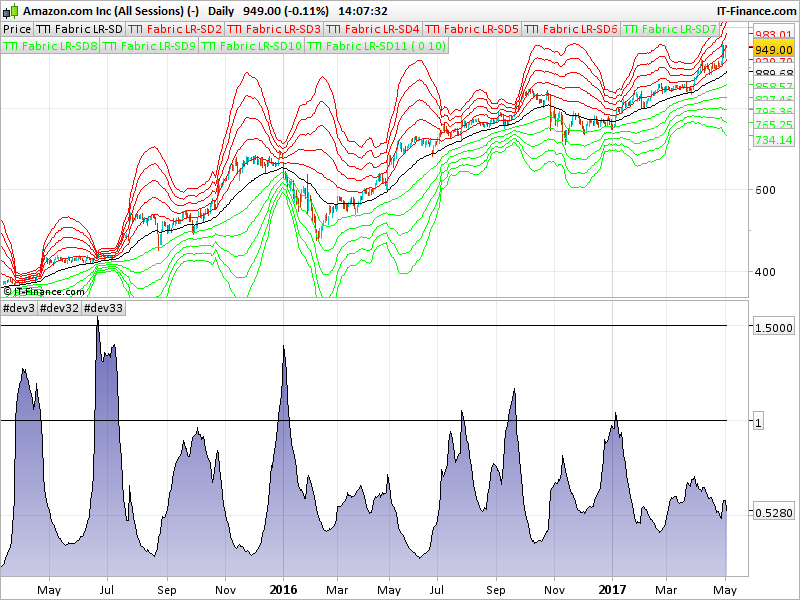Click the yellow 949.00 current price tag
The image size is (800, 600).
[x=773, y=49]
